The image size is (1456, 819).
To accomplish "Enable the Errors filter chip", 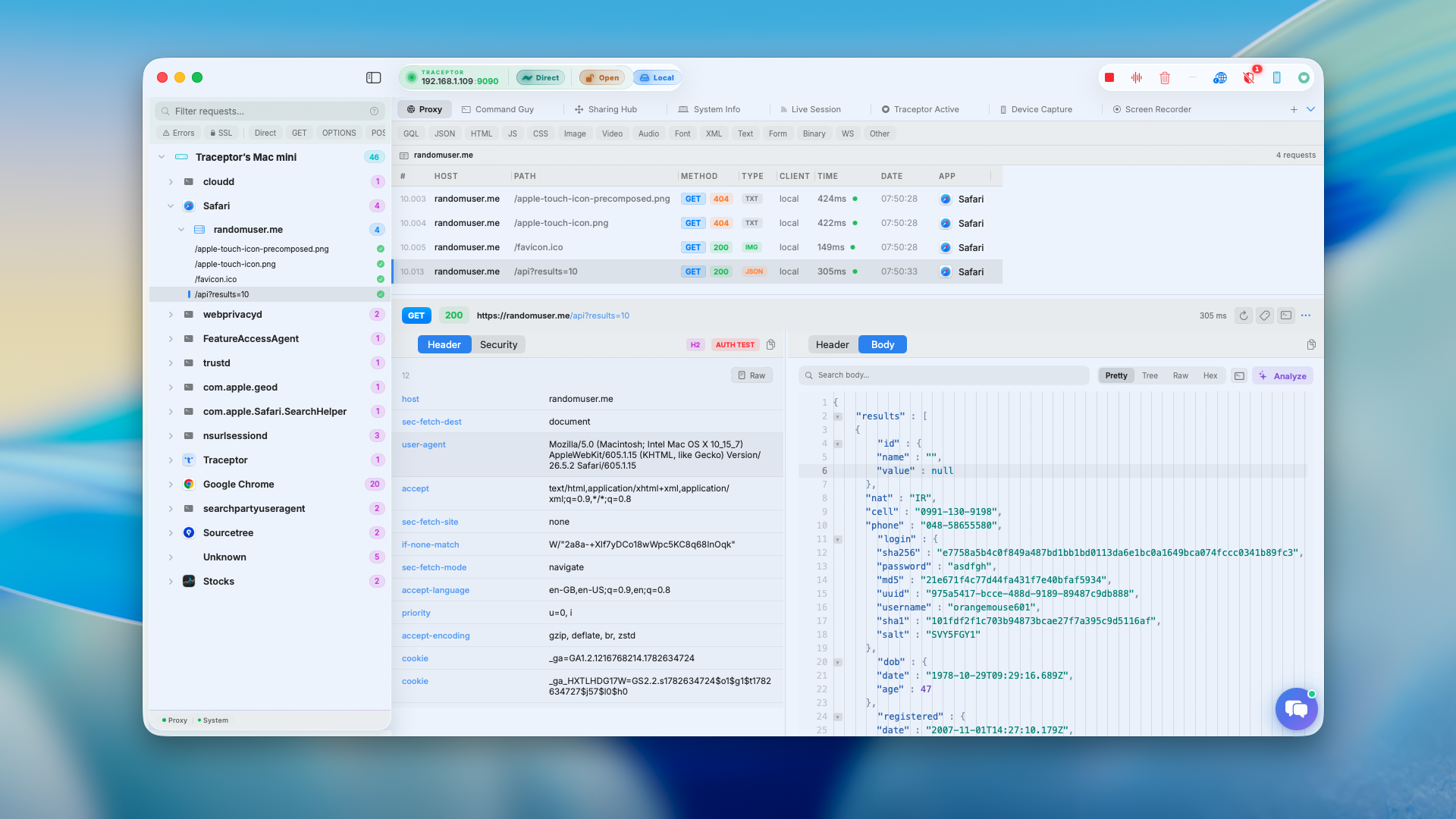I will tap(179, 133).
